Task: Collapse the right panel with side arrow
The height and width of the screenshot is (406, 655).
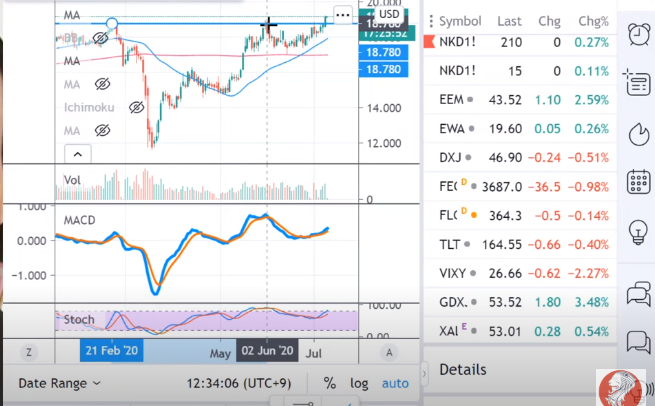Action: [424, 373]
